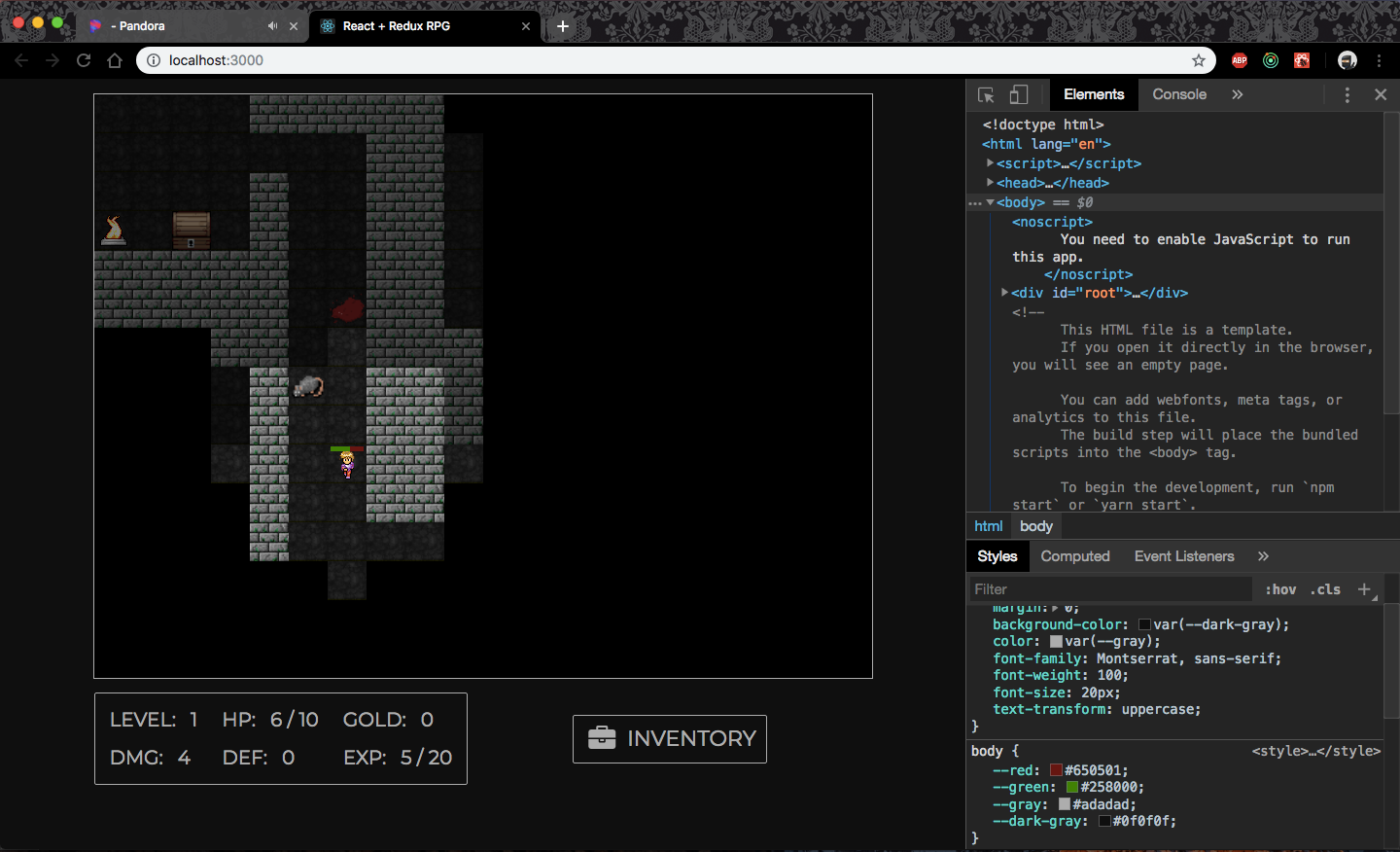Click the HP 6/10 stat
Viewport: 1400px width, 852px height.
point(270,720)
